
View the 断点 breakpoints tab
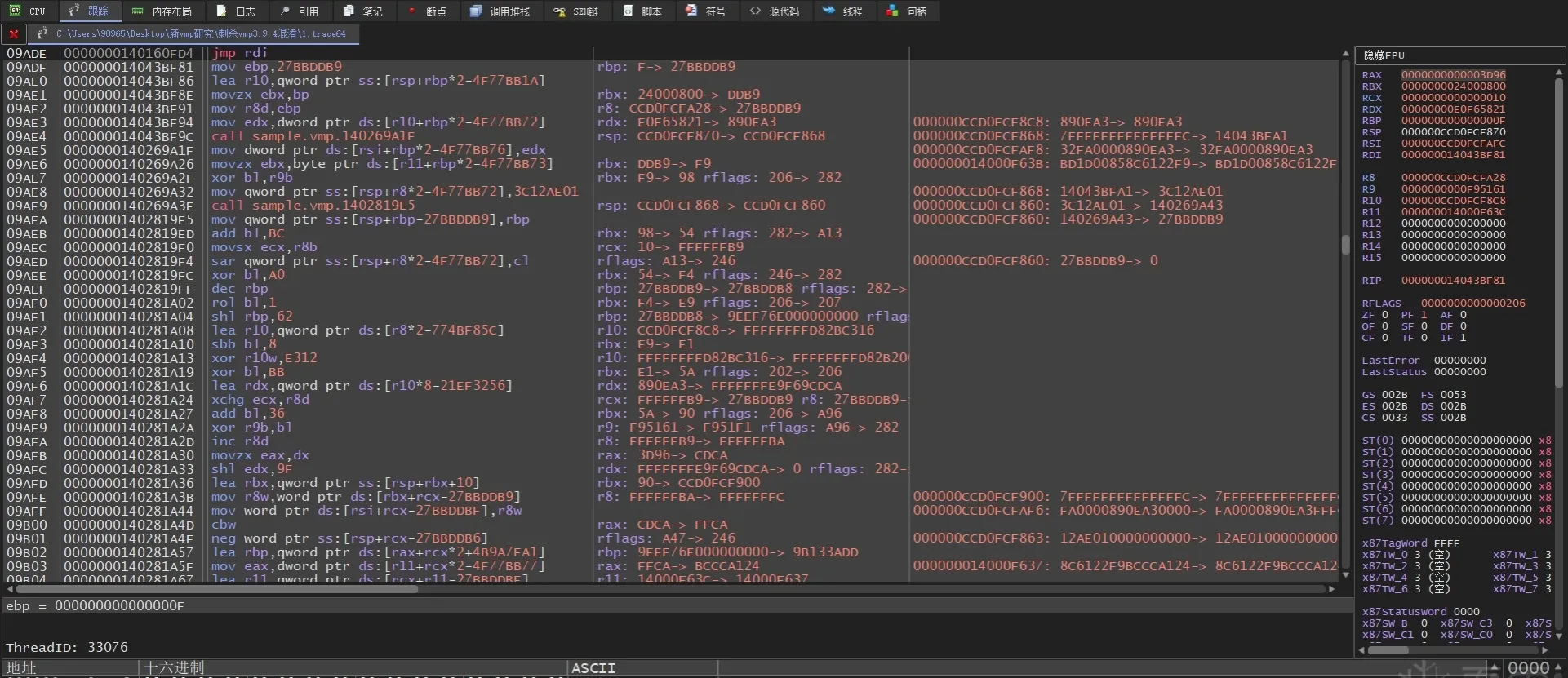427,11
